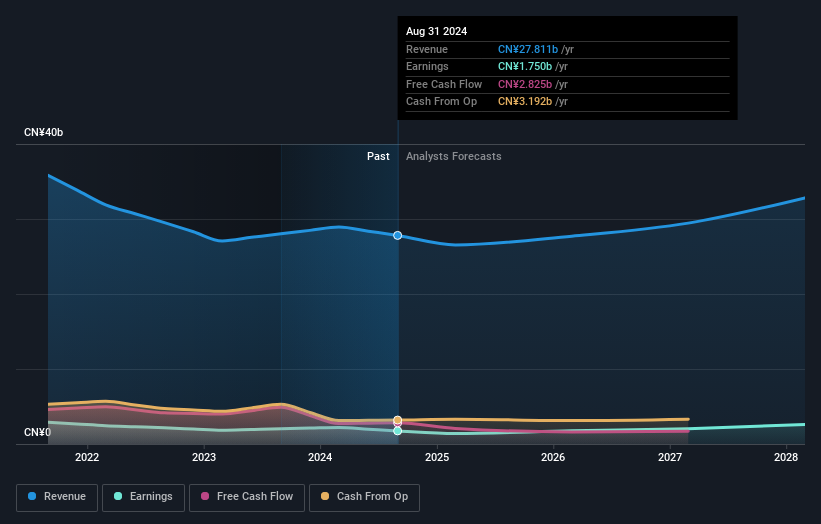Viewport: 821px width, 524px height.
Task: Click the Revenue row label in tooltip
Action: point(427,49)
